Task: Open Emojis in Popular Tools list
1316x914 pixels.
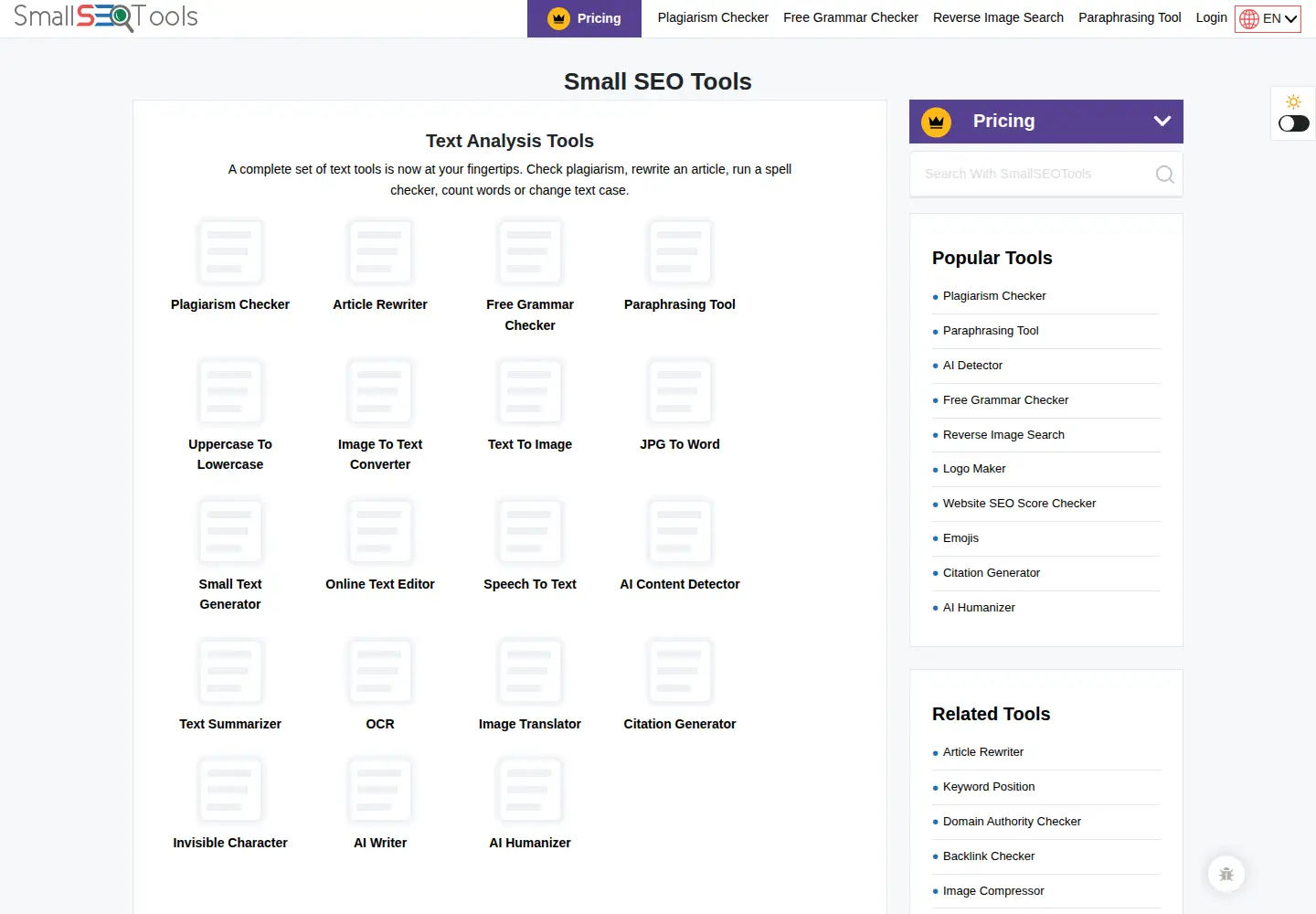Action: [x=960, y=538]
